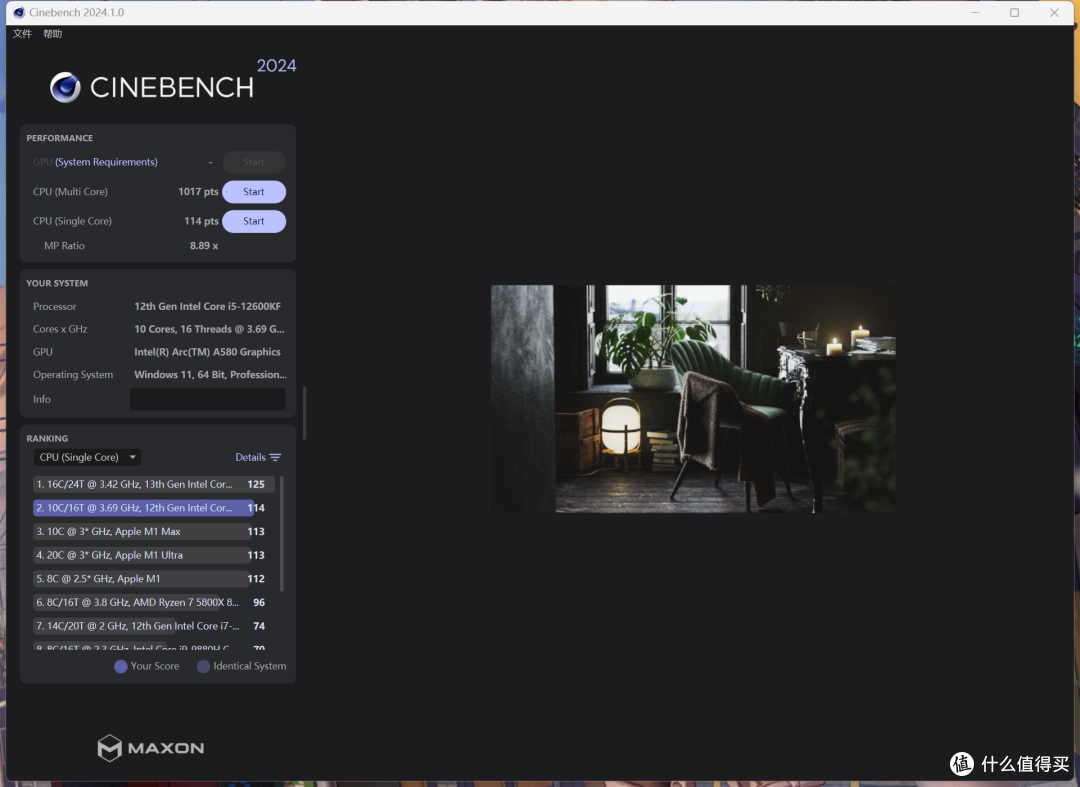Click the Your Score legend dot
The width and height of the screenshot is (1080, 787).
point(121,667)
